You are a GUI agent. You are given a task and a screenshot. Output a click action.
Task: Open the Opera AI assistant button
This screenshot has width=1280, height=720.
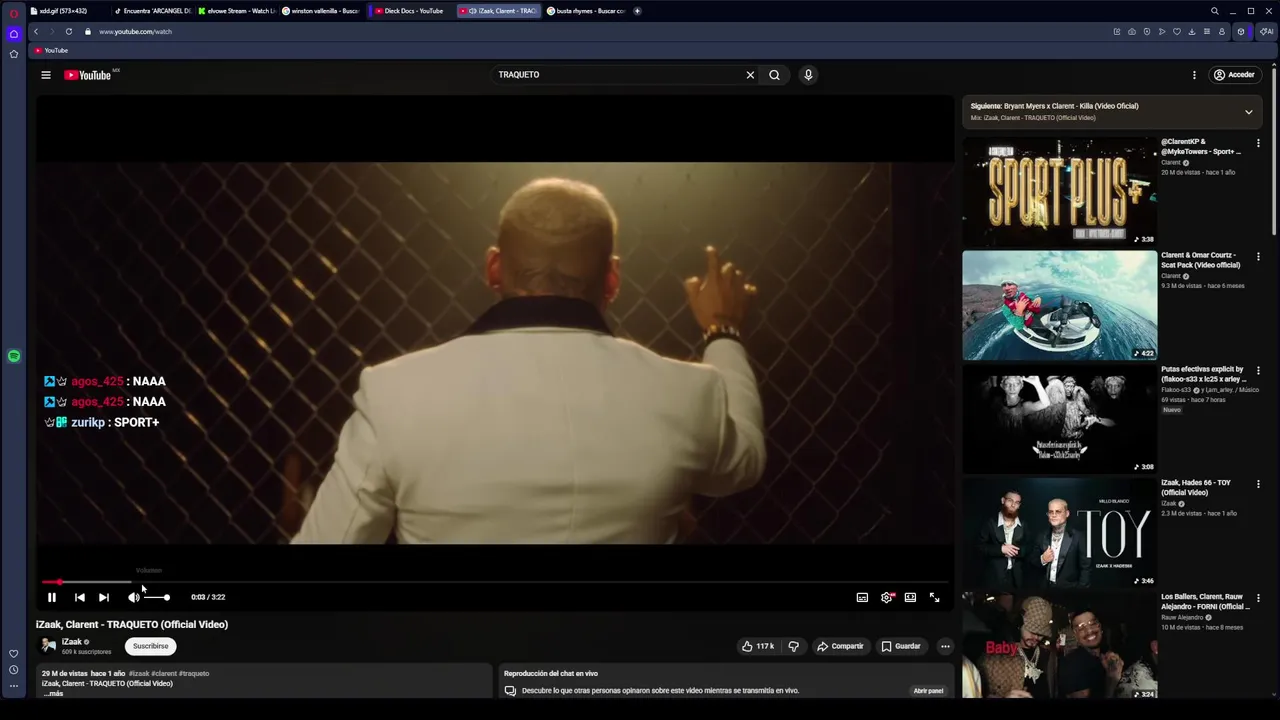[x=1266, y=31]
